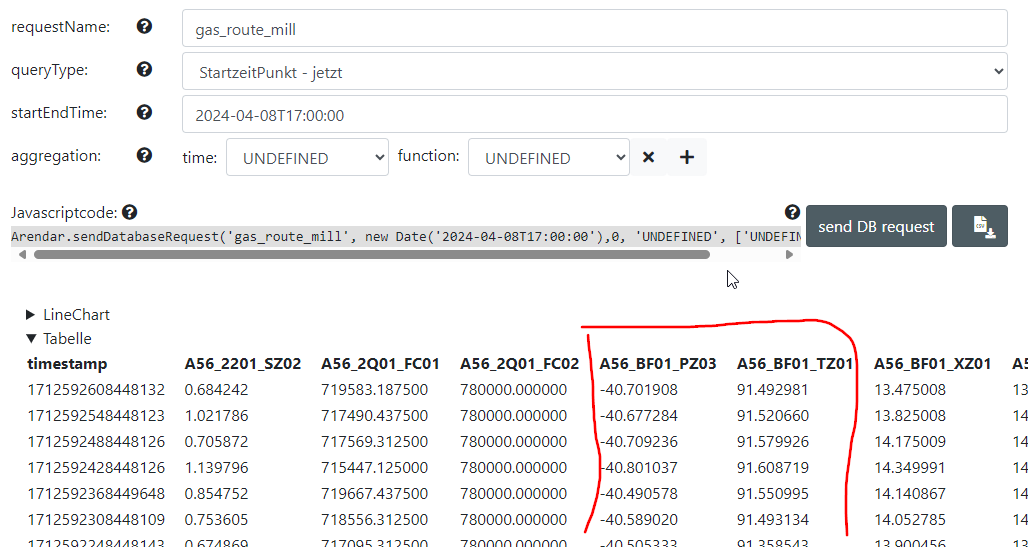
Task: Click the send DB request button
Action: point(876,226)
